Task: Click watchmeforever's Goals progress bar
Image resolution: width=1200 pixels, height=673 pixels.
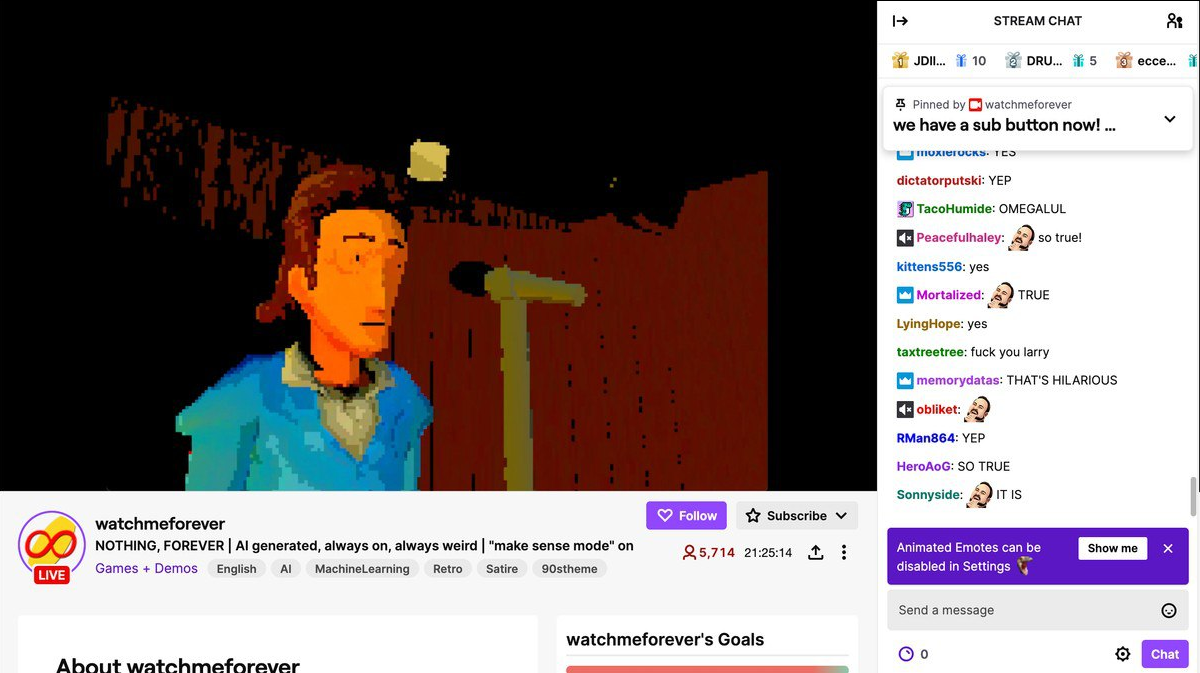Action: [707, 669]
